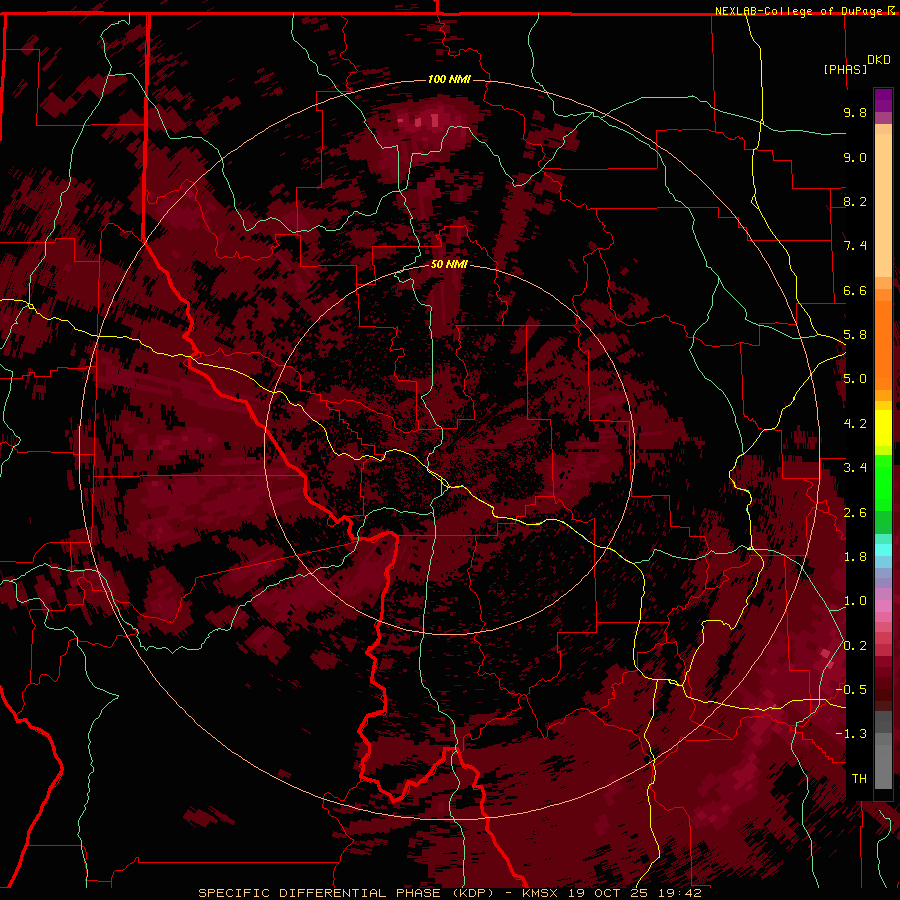Click the 7.4 scale value
Screen dimensions: 900x900
tap(855, 246)
